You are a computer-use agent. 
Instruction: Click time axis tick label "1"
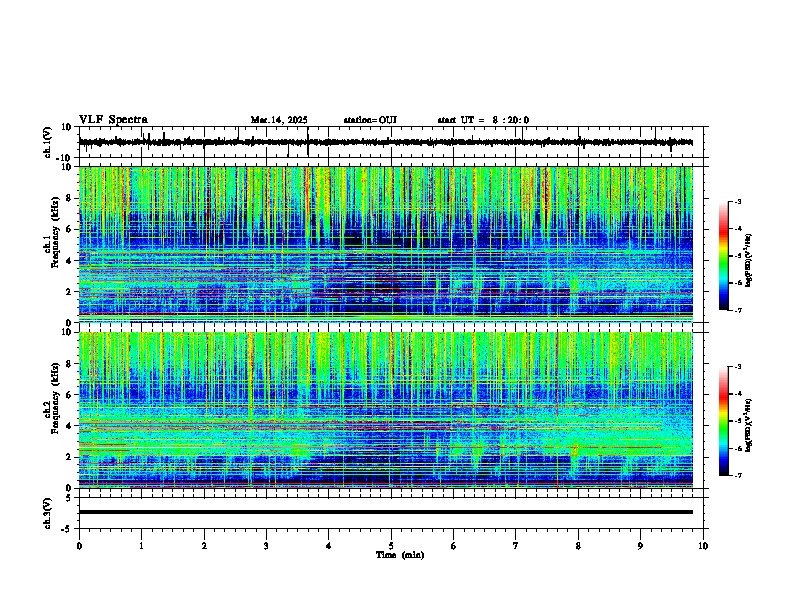(x=141, y=546)
